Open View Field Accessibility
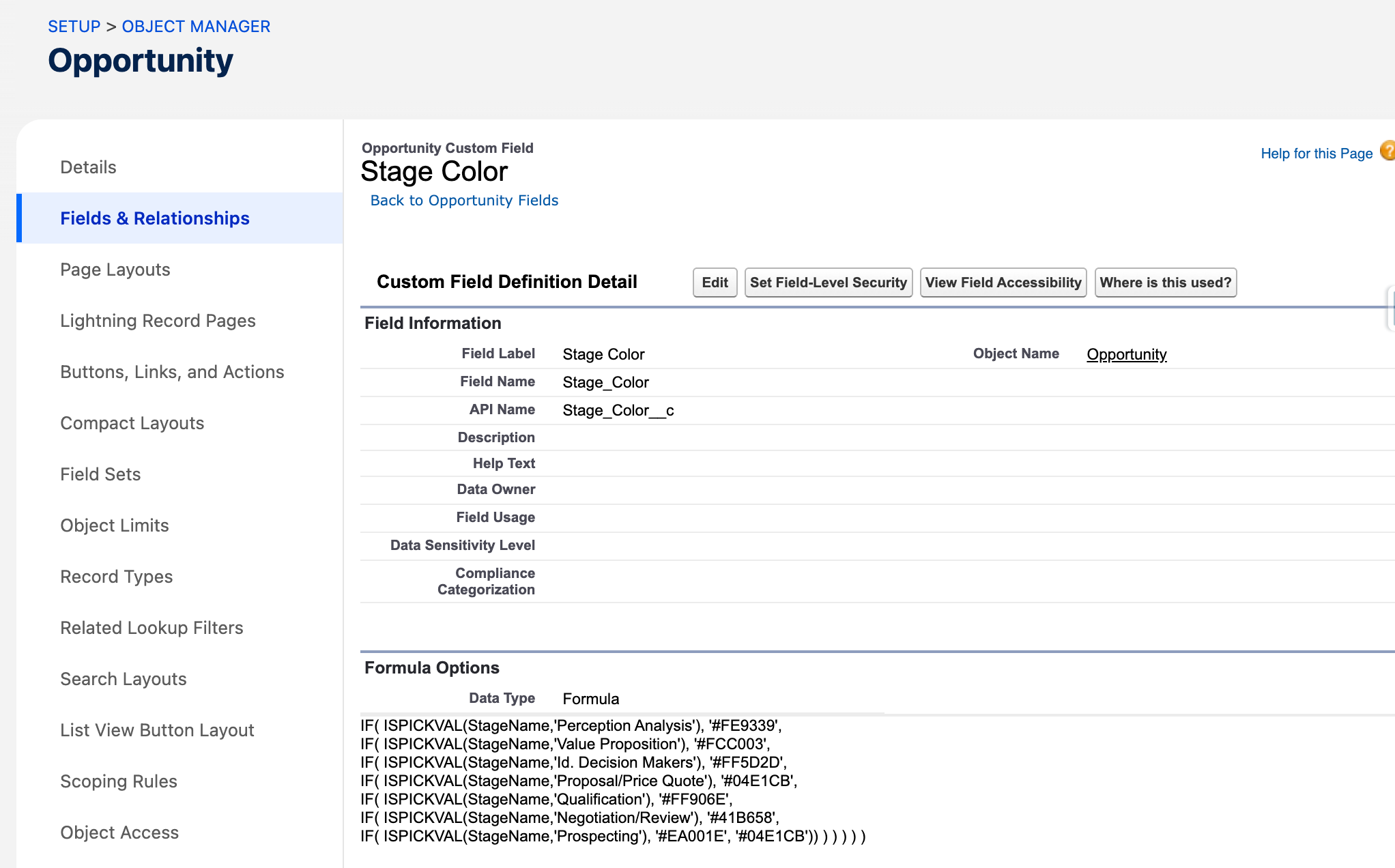 [x=1003, y=283]
